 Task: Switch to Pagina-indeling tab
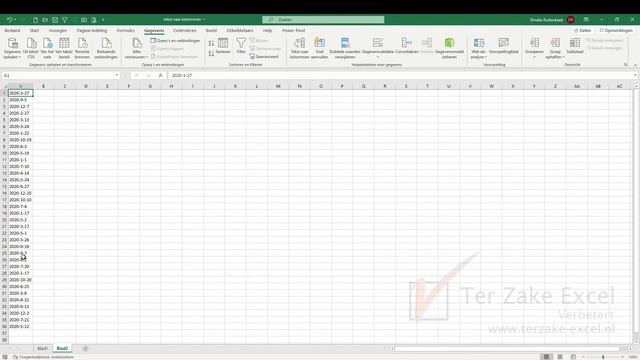pos(92,31)
